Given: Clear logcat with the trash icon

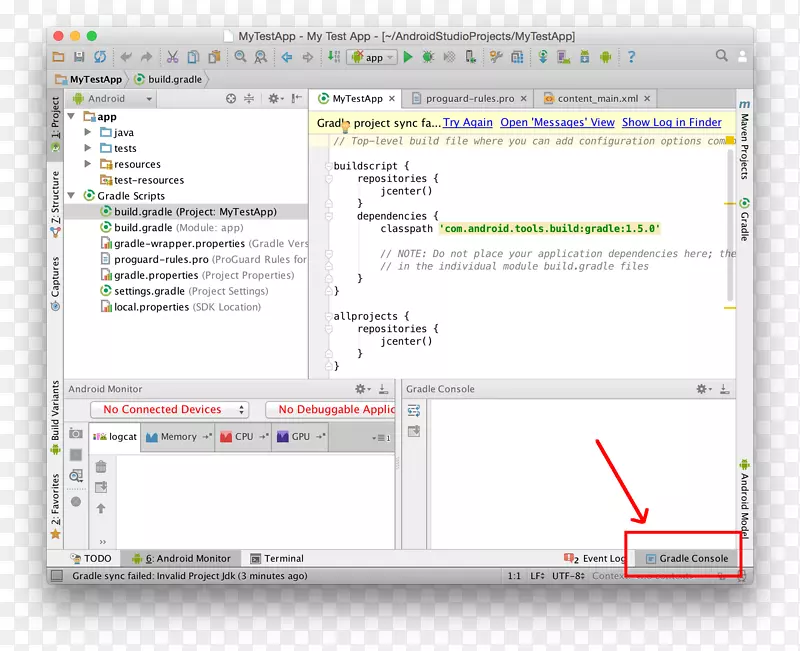Looking at the screenshot, I should point(101,466).
